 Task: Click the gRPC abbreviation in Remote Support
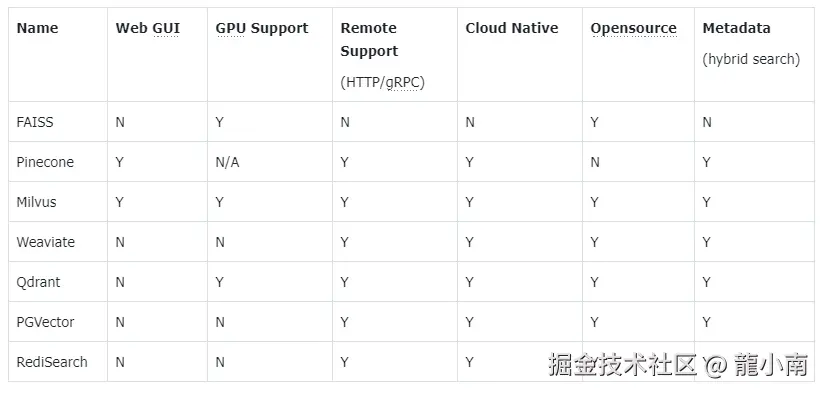(x=405, y=83)
